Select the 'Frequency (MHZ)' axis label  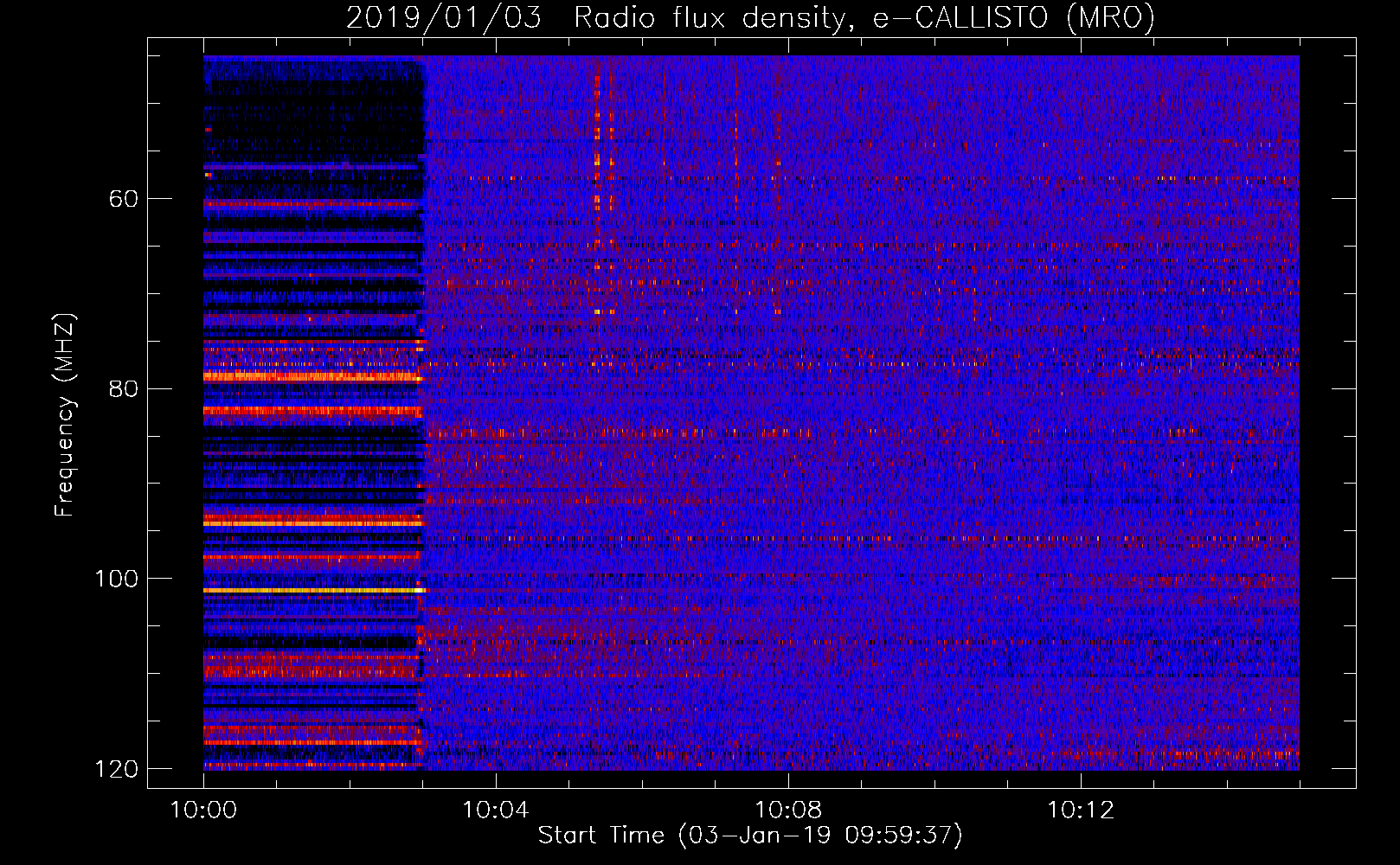pyautogui.click(x=64, y=414)
